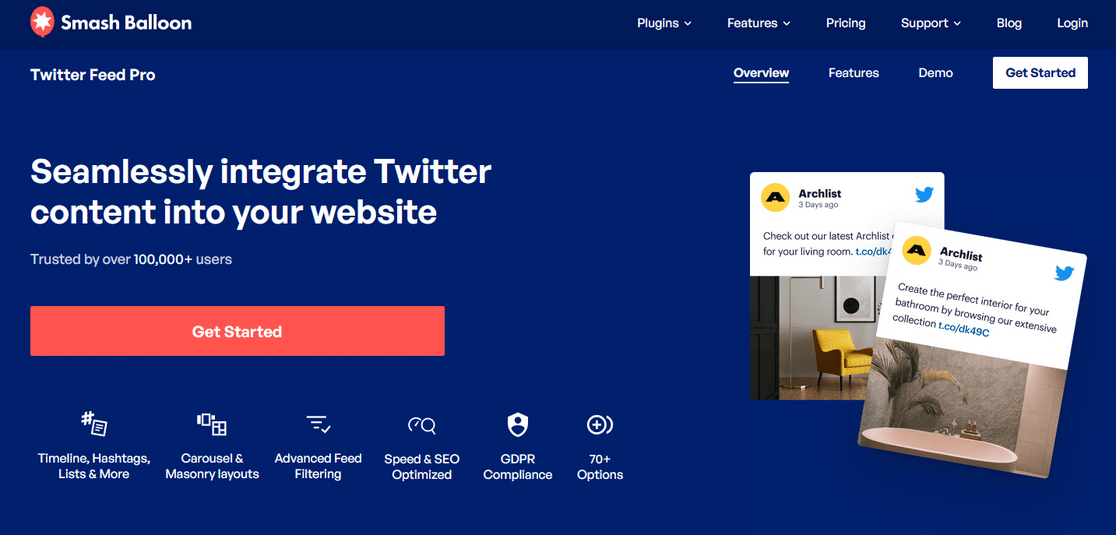Screen dimensions: 1116x535
Task: Click the 'Advanced Feed Filtering' label
Action: coord(318,466)
